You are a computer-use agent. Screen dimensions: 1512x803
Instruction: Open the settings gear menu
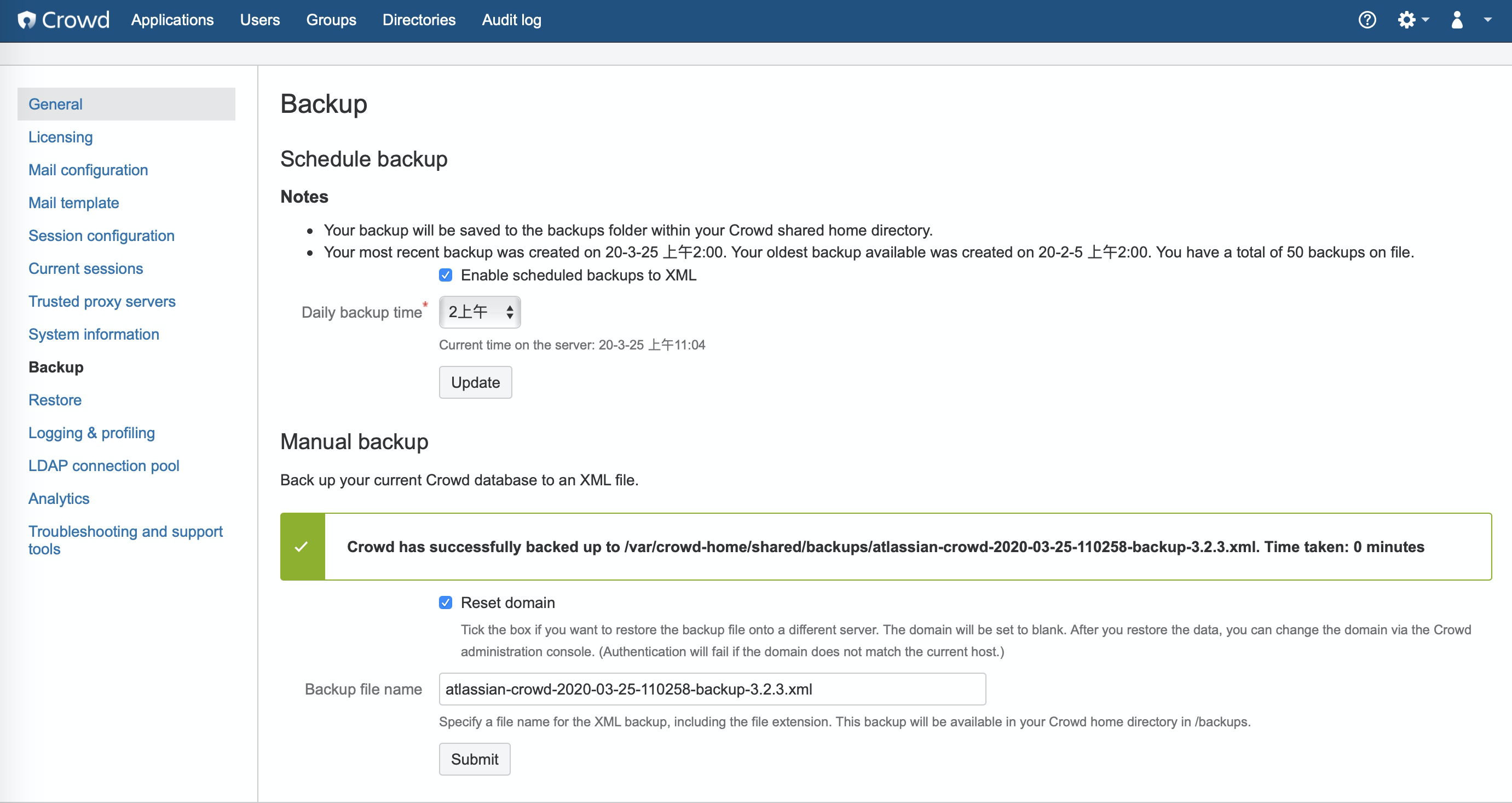[x=1407, y=19]
